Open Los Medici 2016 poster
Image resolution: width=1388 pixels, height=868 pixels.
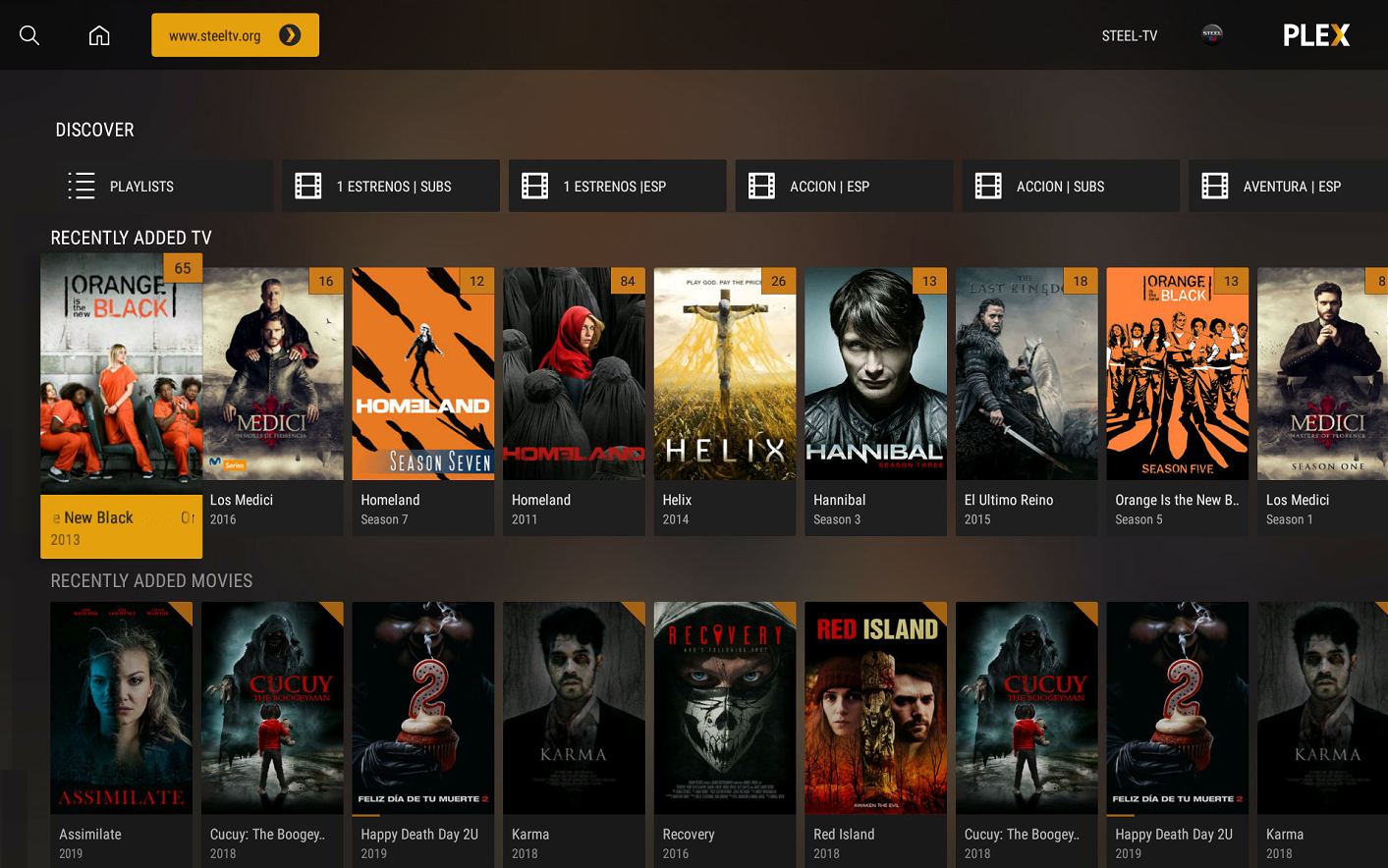coord(273,373)
